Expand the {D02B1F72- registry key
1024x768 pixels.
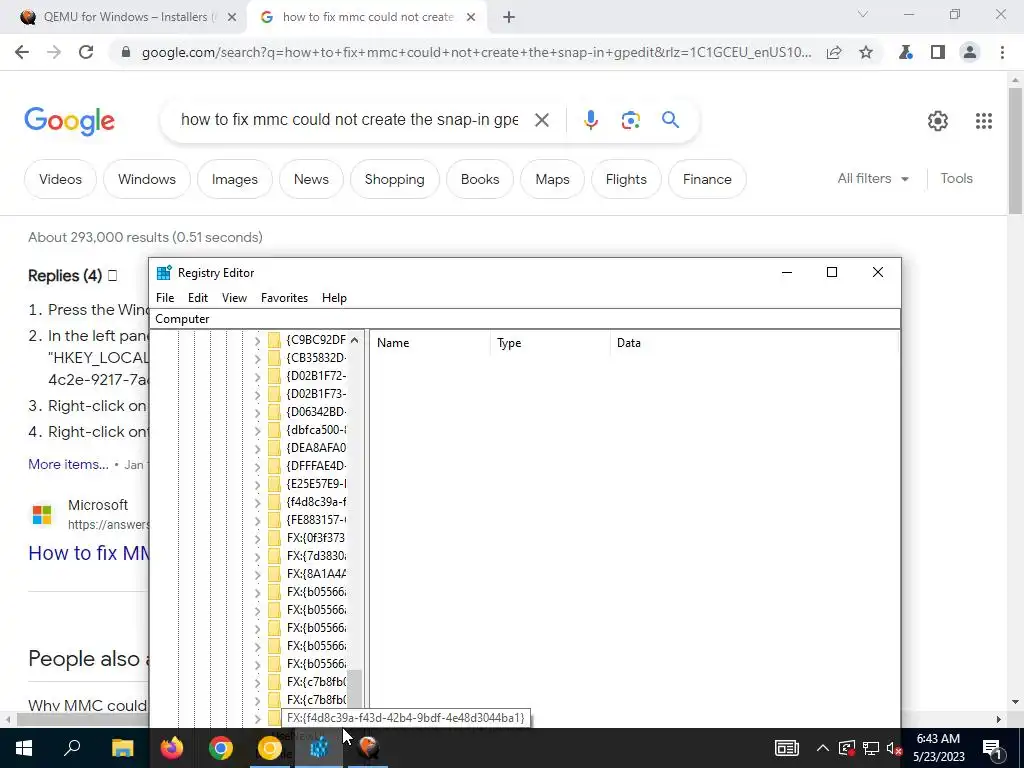coord(257,376)
